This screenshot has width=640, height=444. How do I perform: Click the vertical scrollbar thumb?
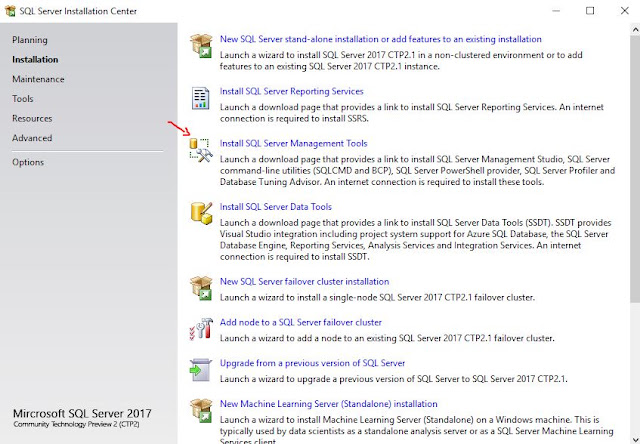[x=635, y=169]
